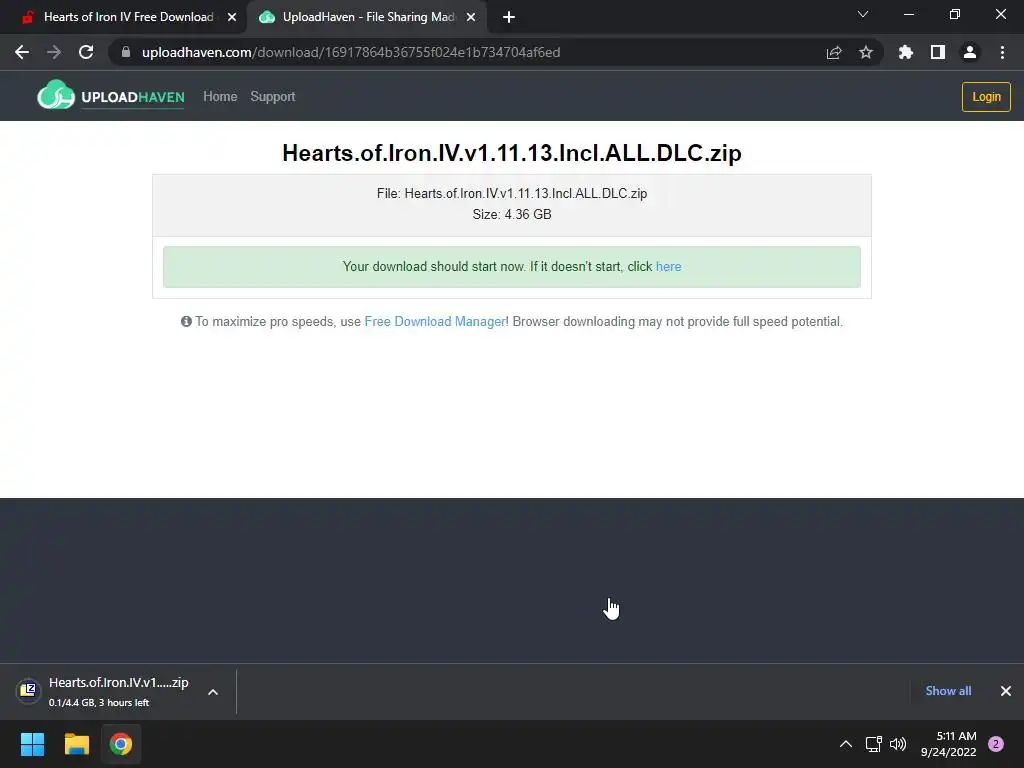Open the downloading zip file item
Image resolution: width=1024 pixels, height=768 pixels.
pyautogui.click(x=118, y=691)
